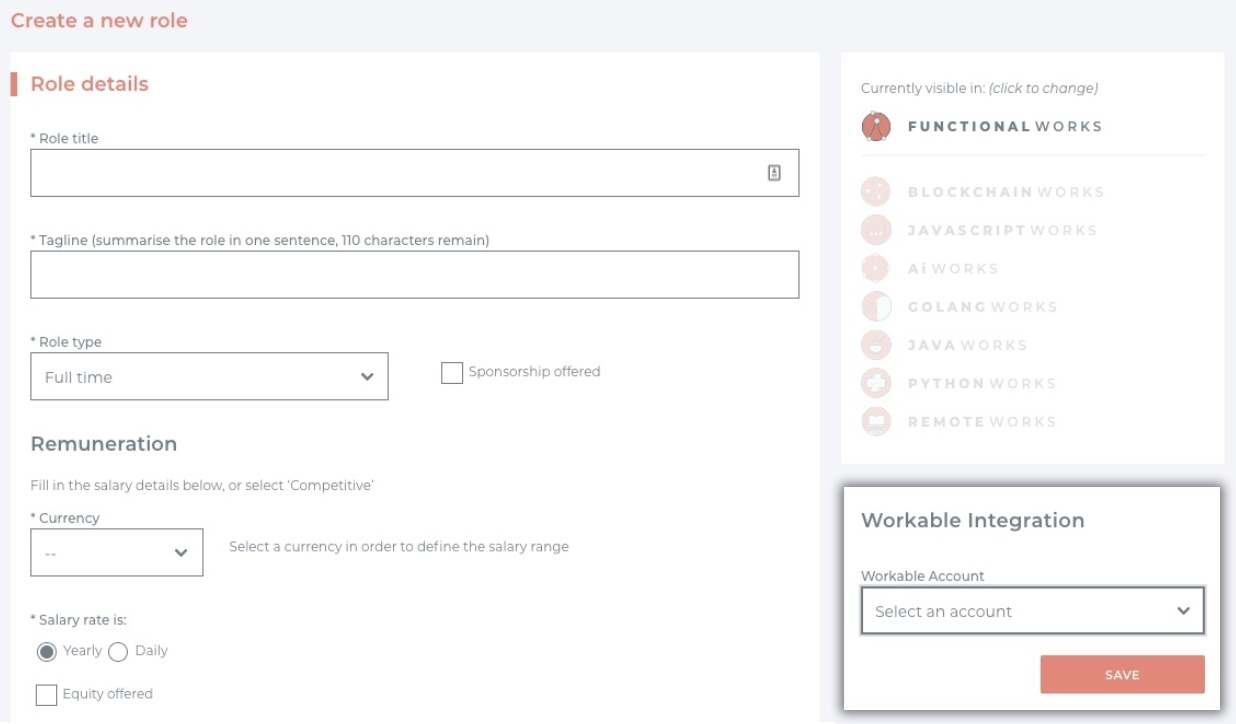Click the 'Fill in the salary details' instruction text
This screenshot has height=724, width=1236.
[203, 486]
